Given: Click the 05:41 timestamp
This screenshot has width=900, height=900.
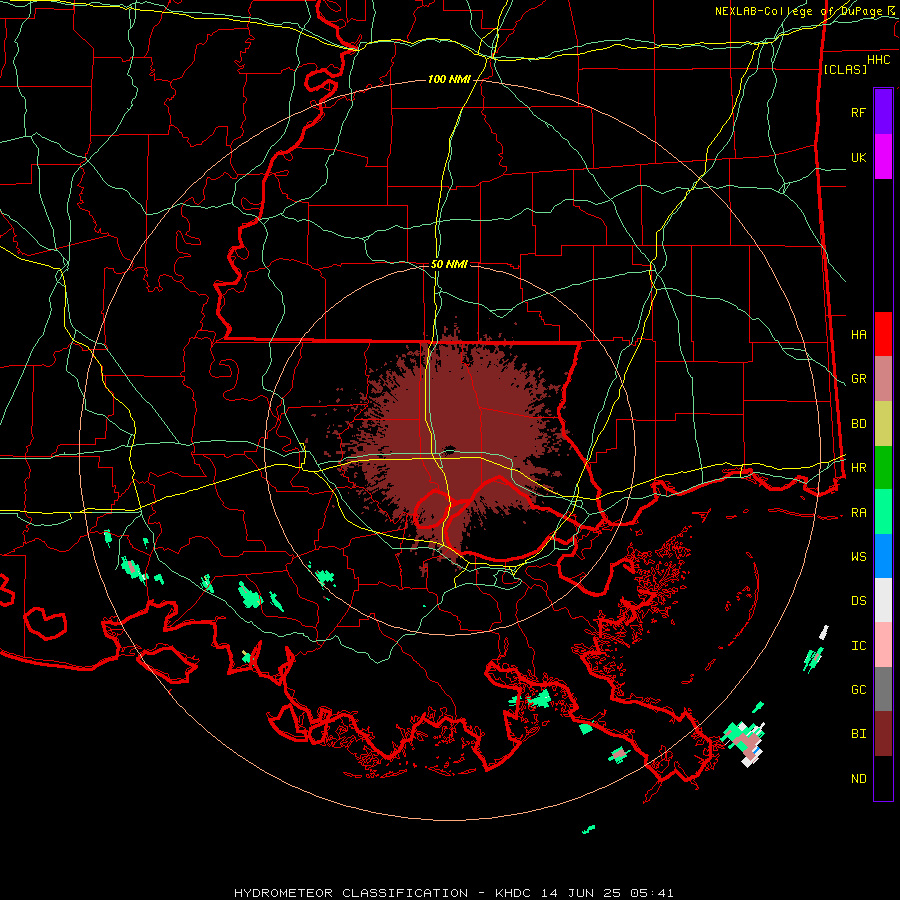Looking at the screenshot, I should 651,893.
